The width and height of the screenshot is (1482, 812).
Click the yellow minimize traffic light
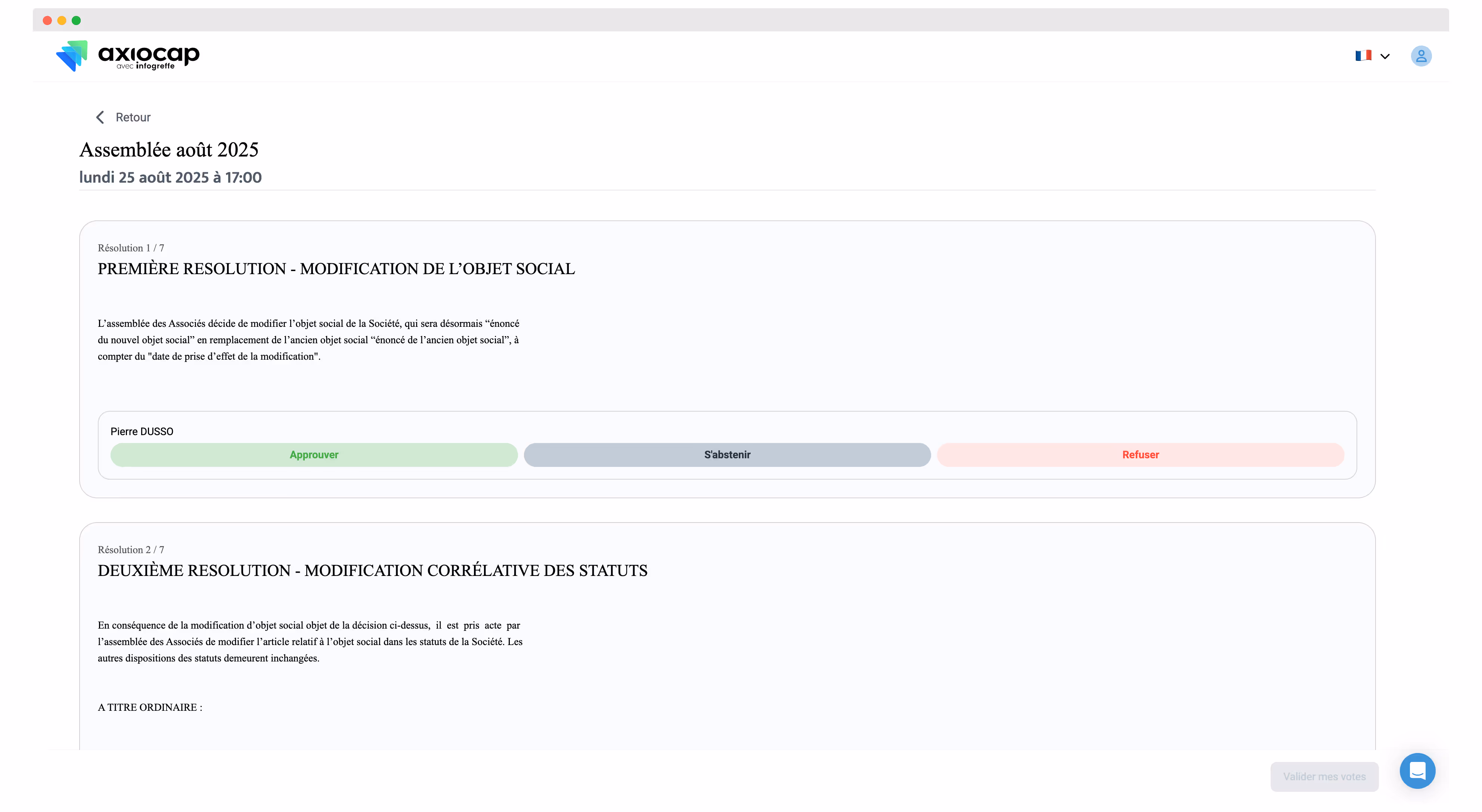(x=61, y=20)
